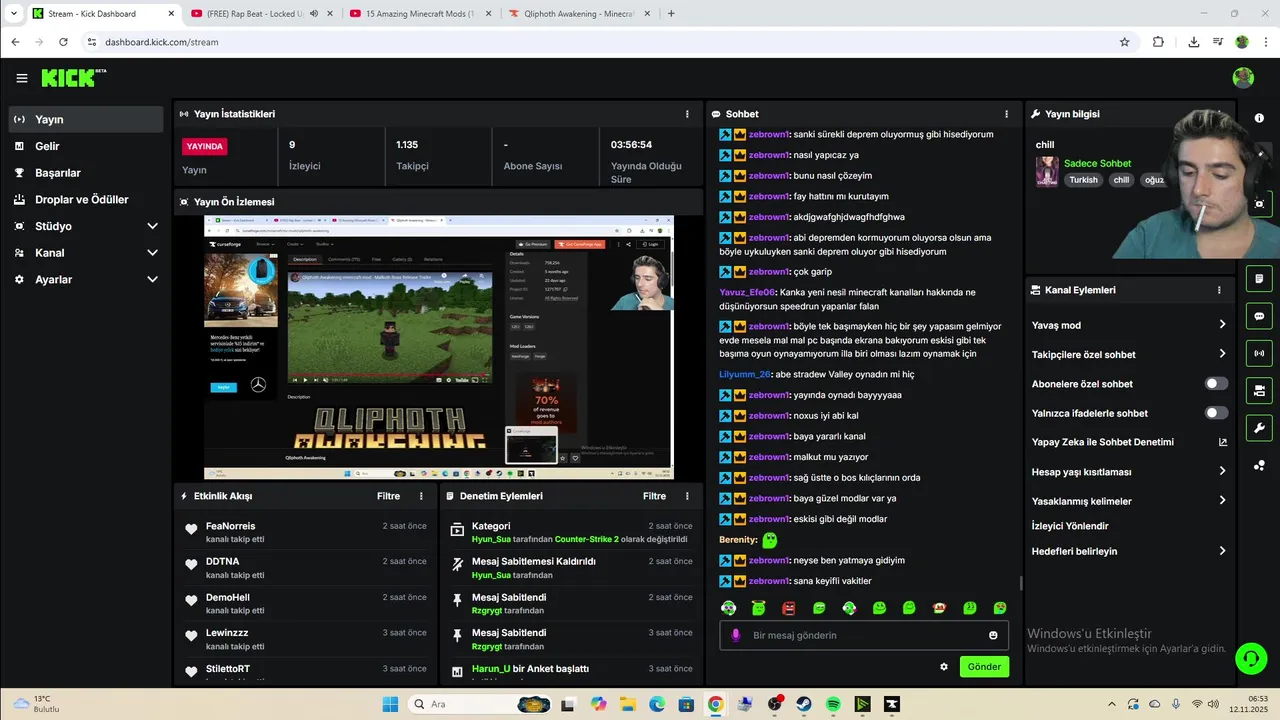1280x720 pixels.
Task: Click the stream preview icon in right sidebar
Action: pos(1259,204)
